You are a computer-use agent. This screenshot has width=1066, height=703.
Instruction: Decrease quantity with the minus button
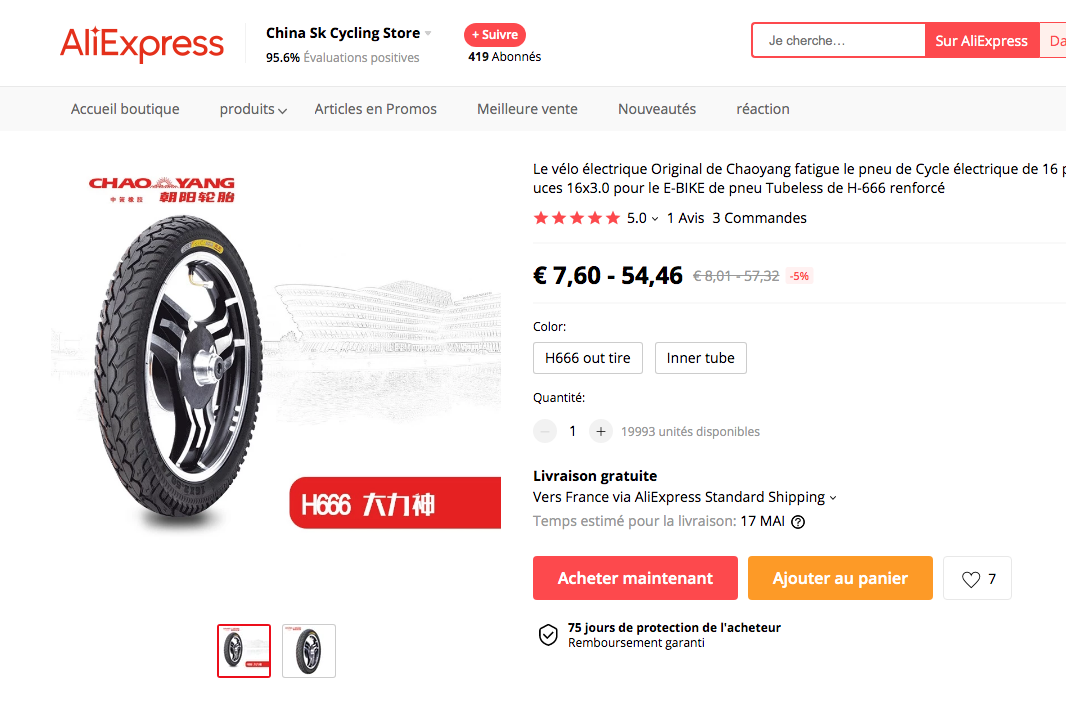coord(545,432)
